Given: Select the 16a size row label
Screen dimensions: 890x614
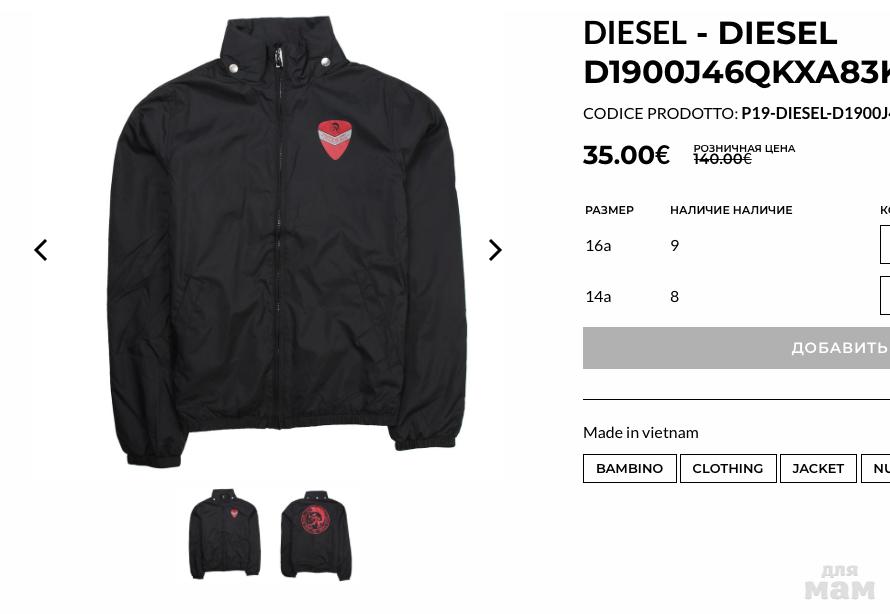Looking at the screenshot, I should [x=598, y=246].
